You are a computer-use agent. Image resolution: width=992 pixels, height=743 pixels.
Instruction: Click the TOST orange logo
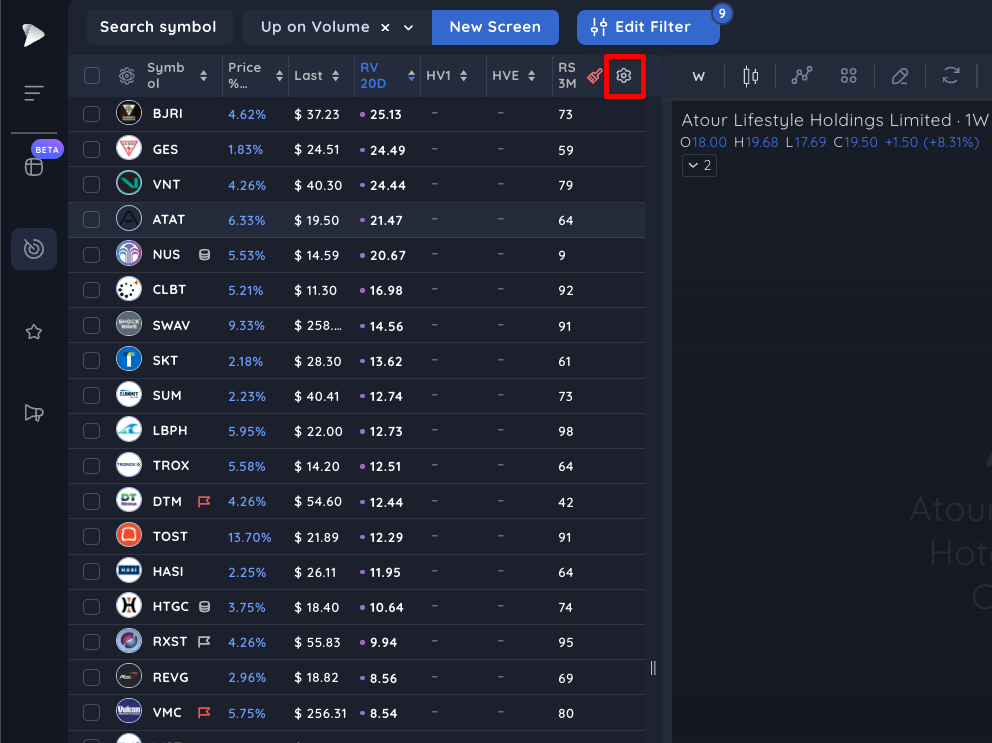(x=128, y=535)
